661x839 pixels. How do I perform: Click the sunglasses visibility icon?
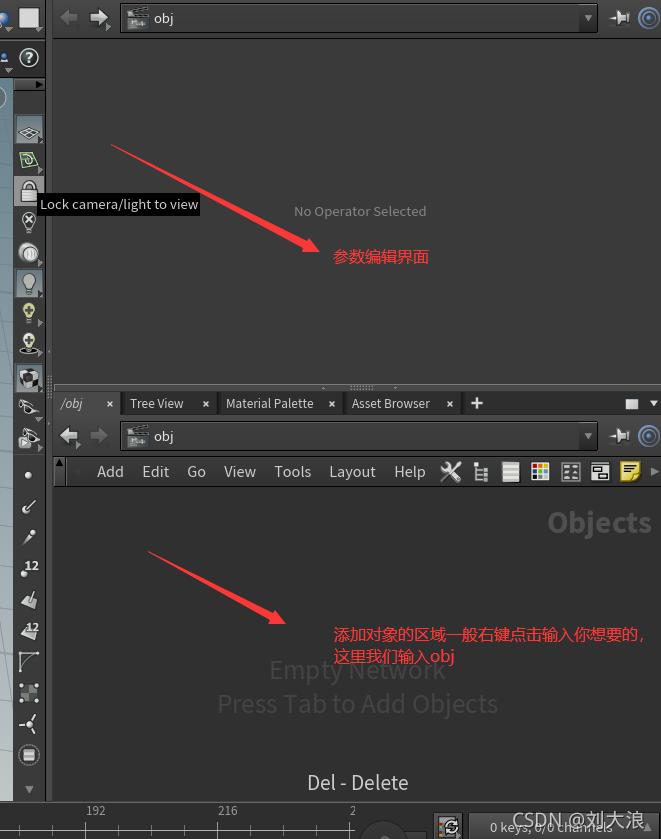28,407
